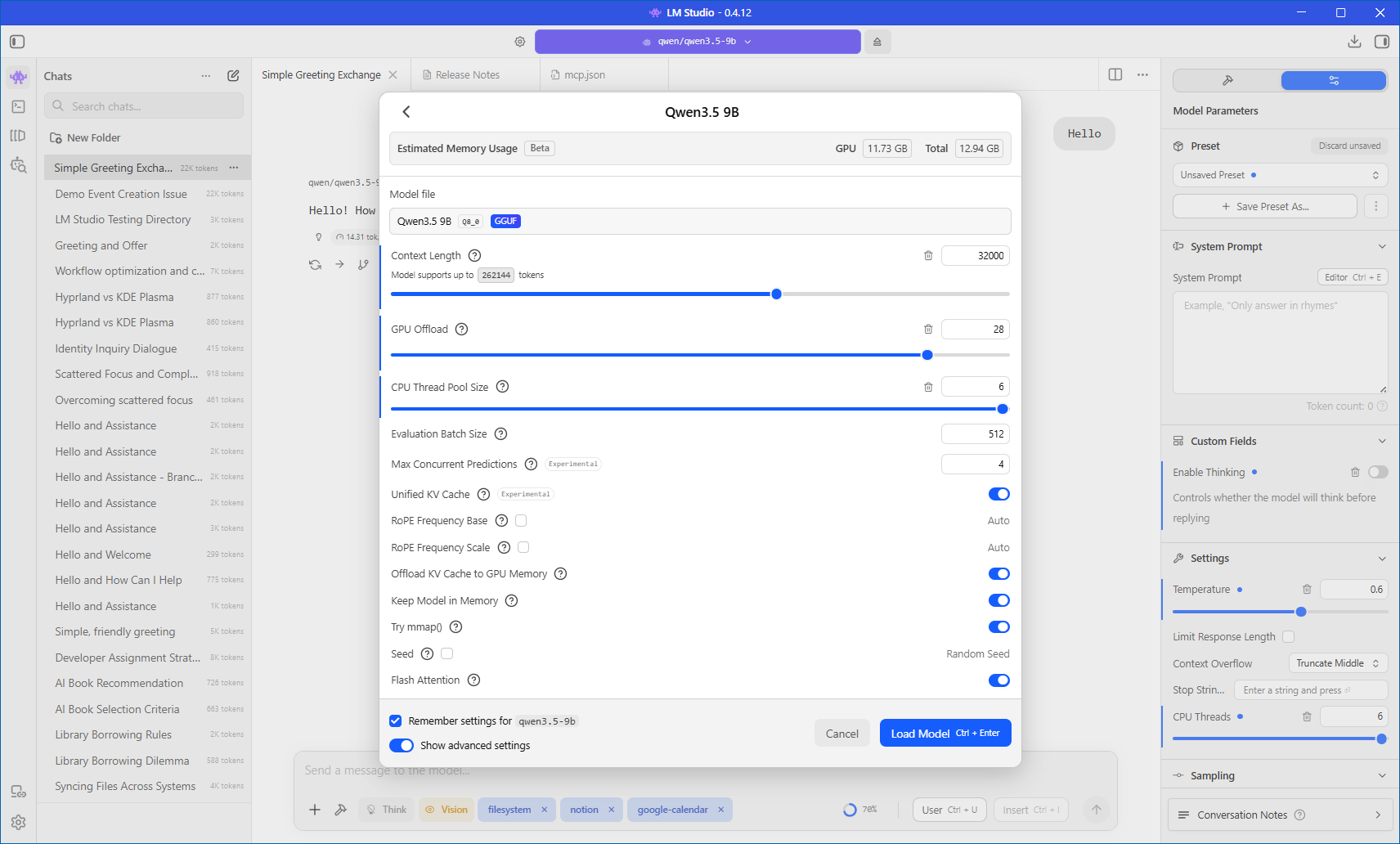Check Limit Response Length box
This screenshot has height=844, width=1400.
[x=1289, y=636]
